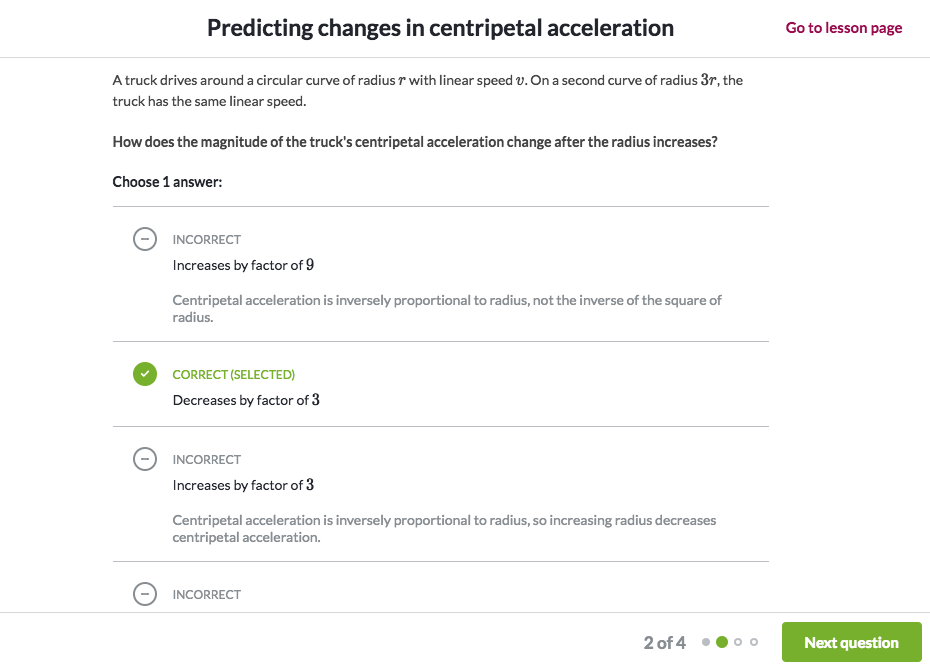Click the CORRECT (SELECTED) label
This screenshot has width=930, height=669.
(234, 375)
